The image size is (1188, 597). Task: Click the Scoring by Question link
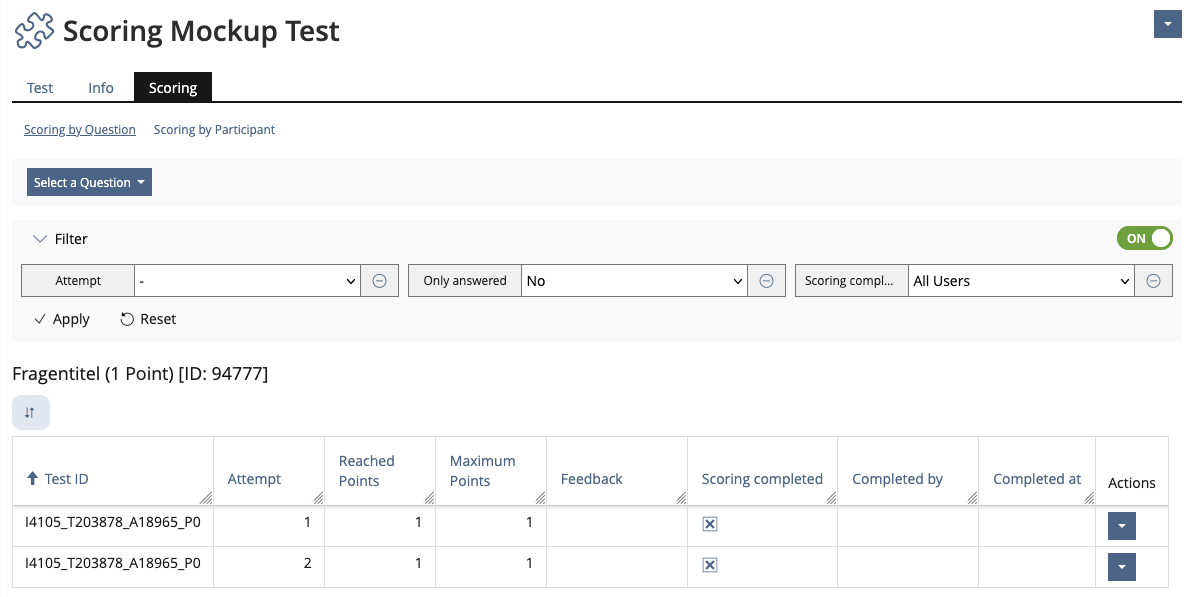pos(79,129)
